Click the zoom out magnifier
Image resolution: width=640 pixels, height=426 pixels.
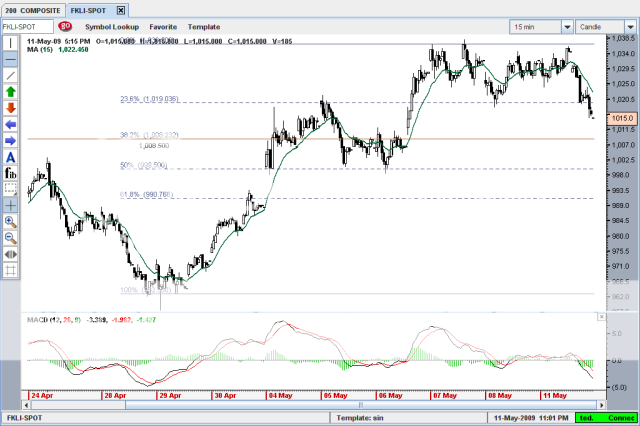click(11, 237)
